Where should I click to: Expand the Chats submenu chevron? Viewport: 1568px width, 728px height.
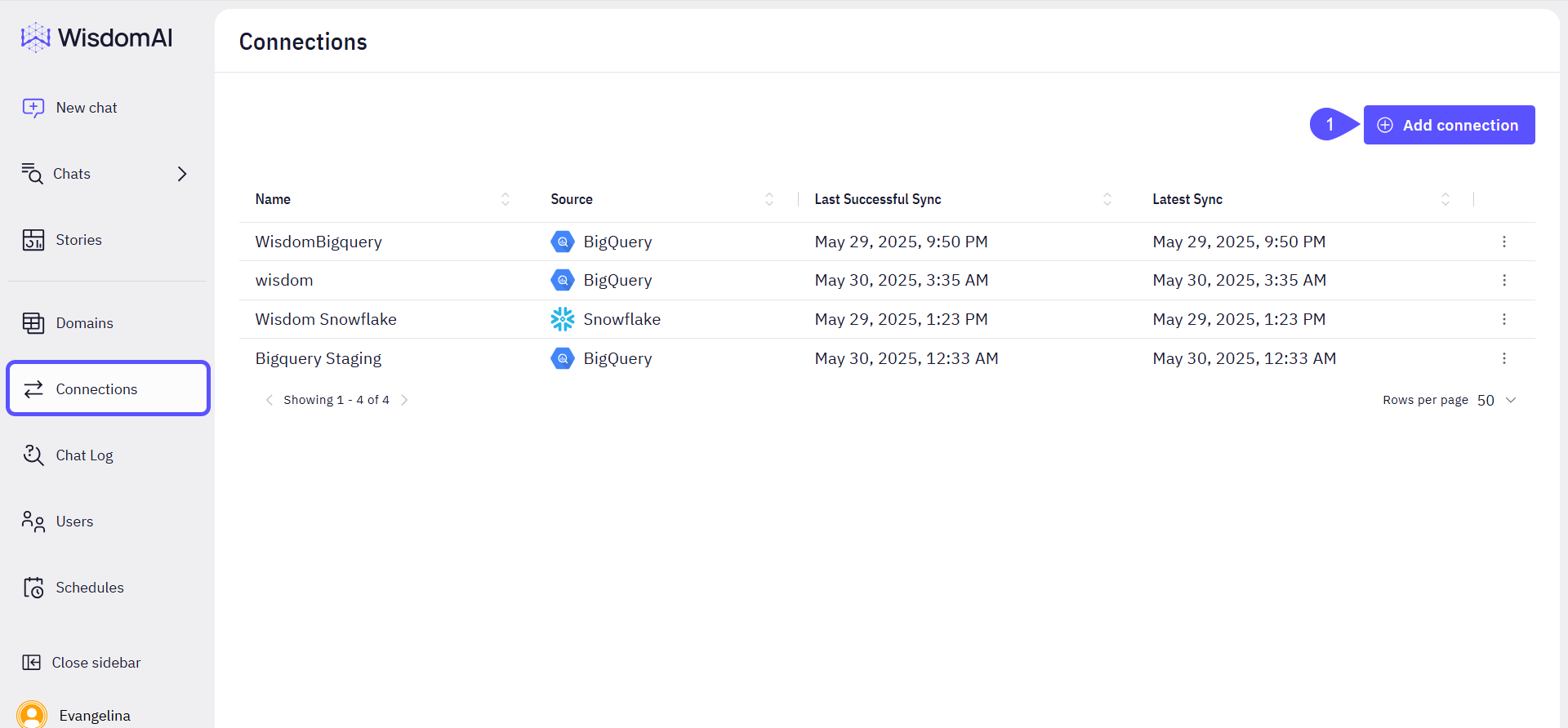tap(182, 174)
